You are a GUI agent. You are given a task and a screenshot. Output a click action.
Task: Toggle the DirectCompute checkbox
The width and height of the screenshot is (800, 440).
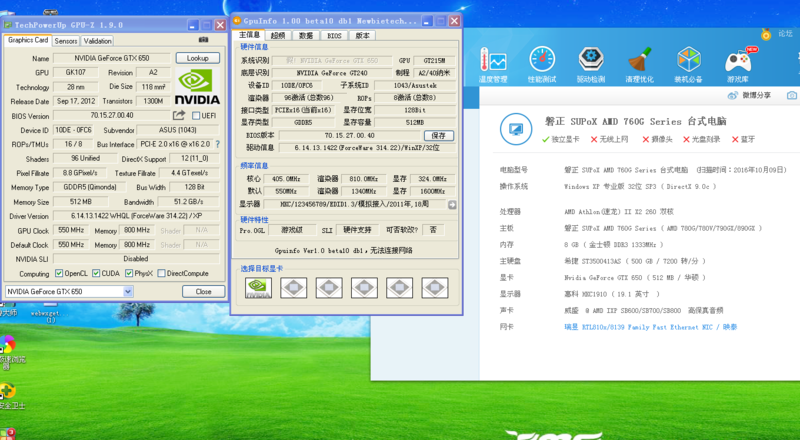click(161, 274)
